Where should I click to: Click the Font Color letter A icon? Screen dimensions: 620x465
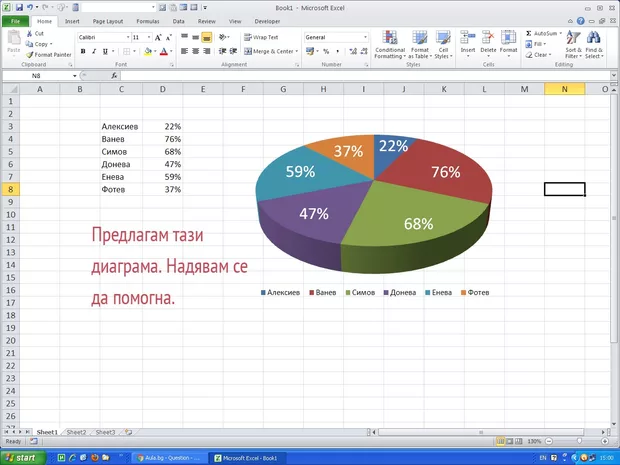click(x=164, y=51)
